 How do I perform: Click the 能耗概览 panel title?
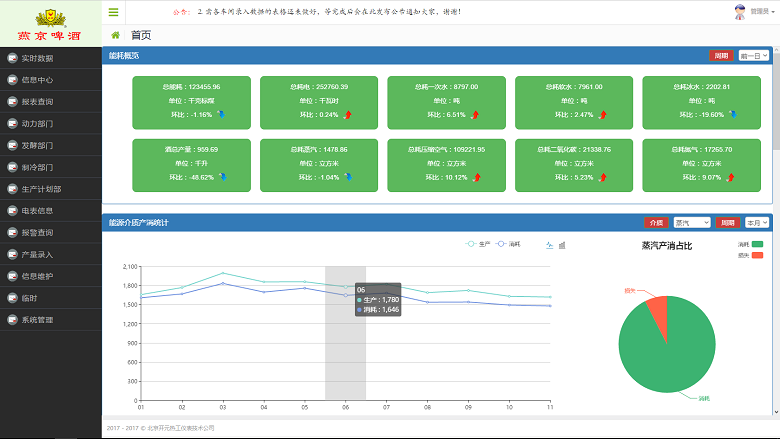124,56
